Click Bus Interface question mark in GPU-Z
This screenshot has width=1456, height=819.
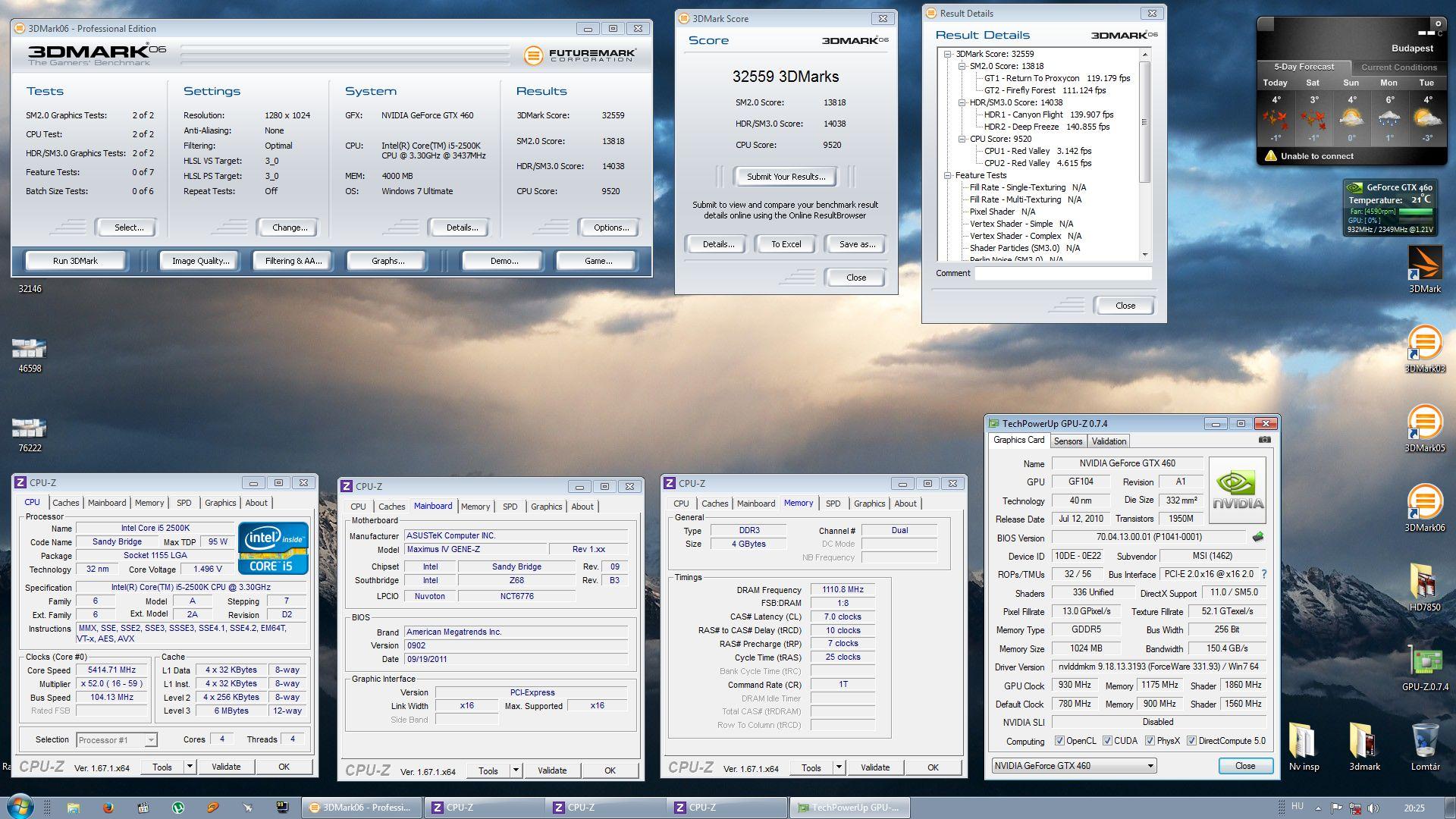coord(1264,574)
